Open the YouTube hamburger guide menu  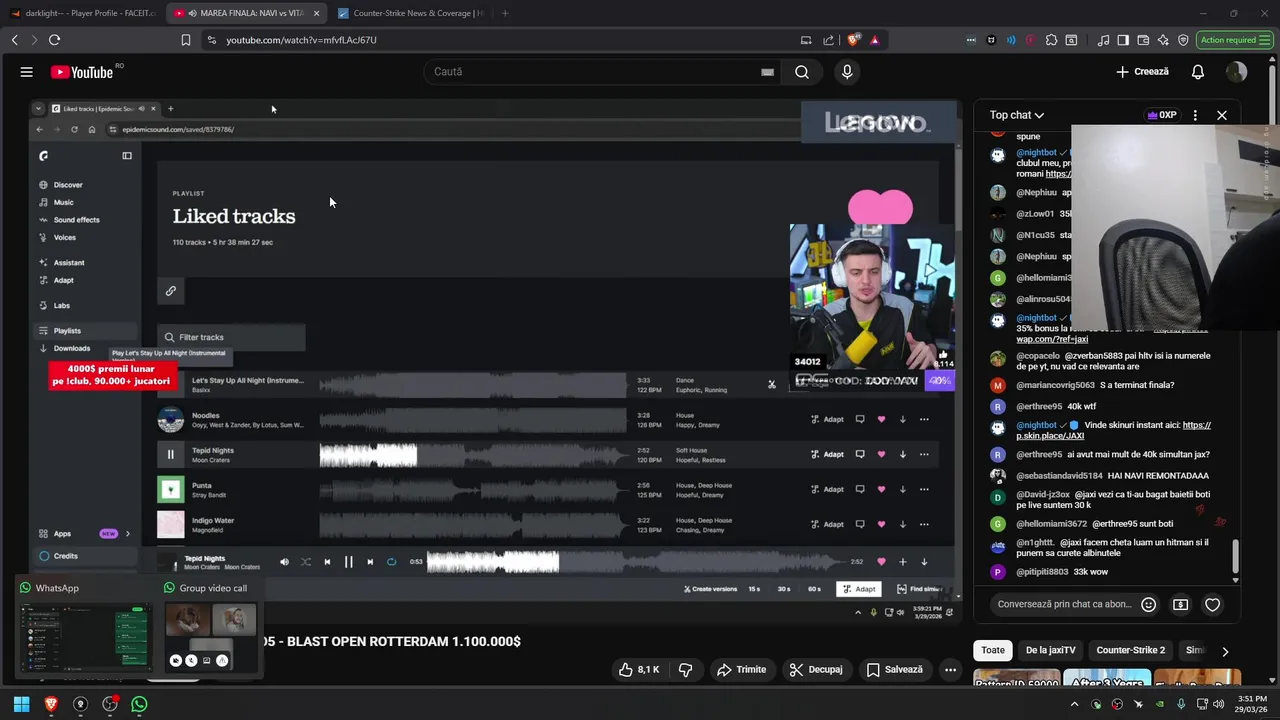pyautogui.click(x=26, y=72)
